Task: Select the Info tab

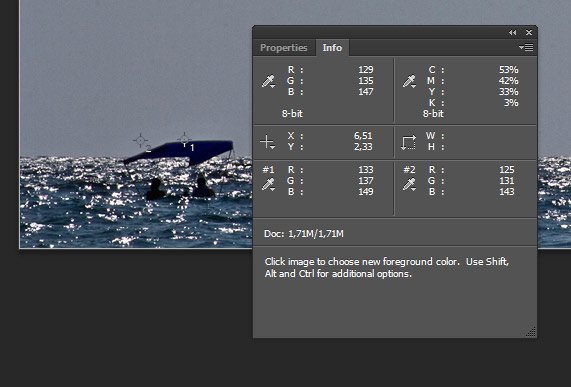Action: (x=332, y=48)
